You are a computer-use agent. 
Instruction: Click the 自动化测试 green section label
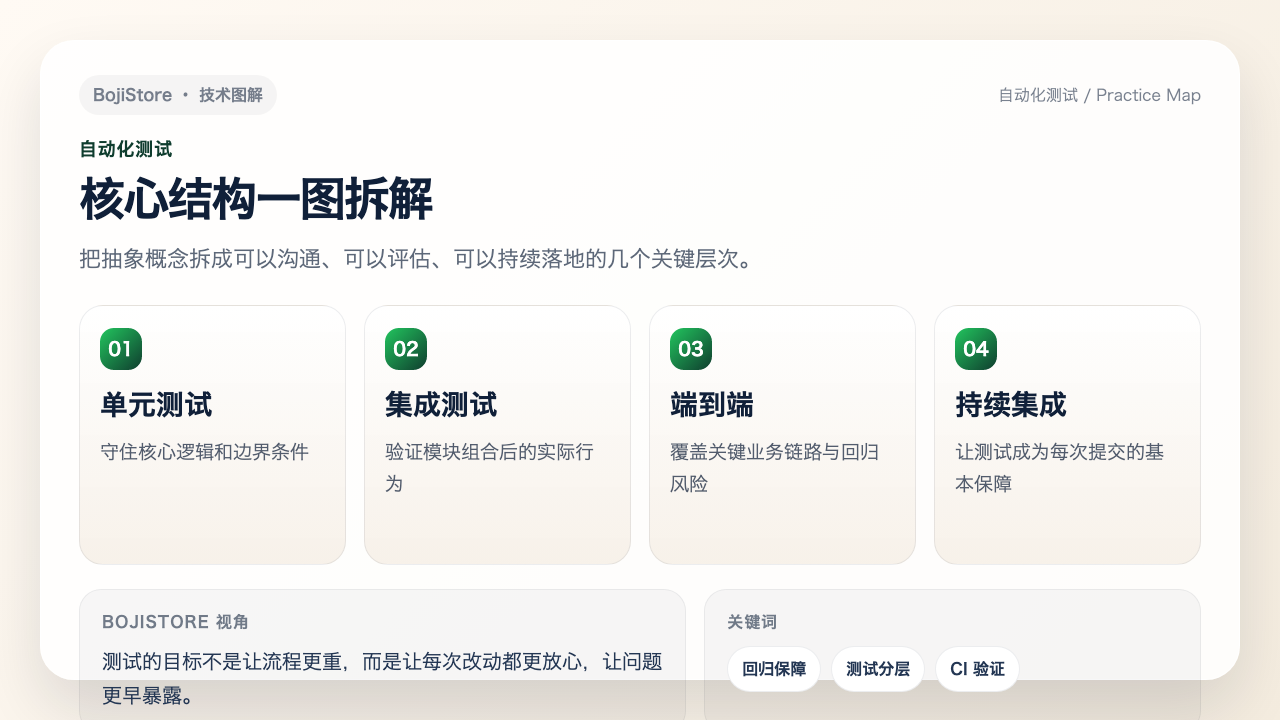pyautogui.click(x=125, y=148)
